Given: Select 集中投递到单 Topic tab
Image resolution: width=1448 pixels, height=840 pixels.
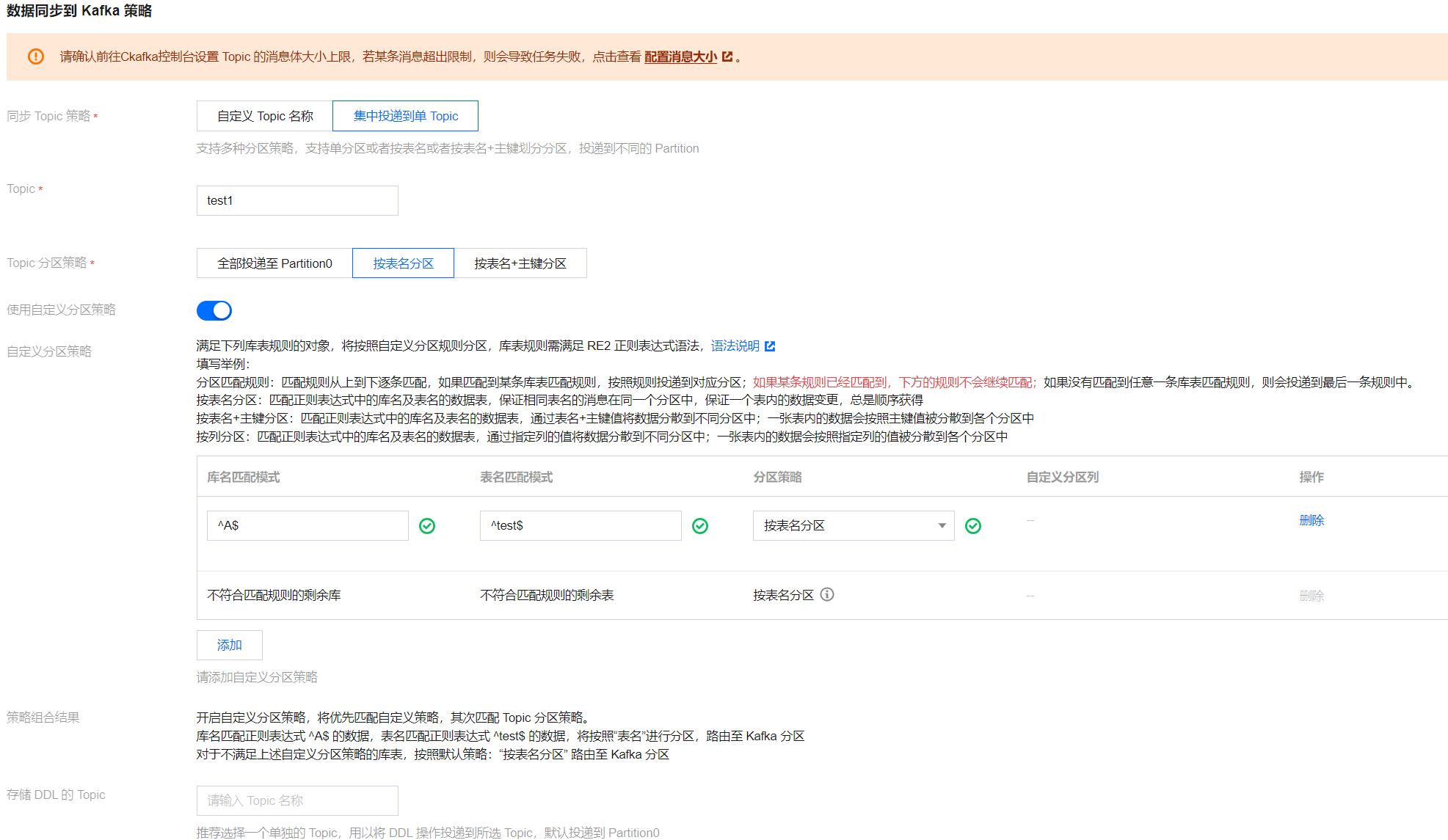Looking at the screenshot, I should 405,116.
